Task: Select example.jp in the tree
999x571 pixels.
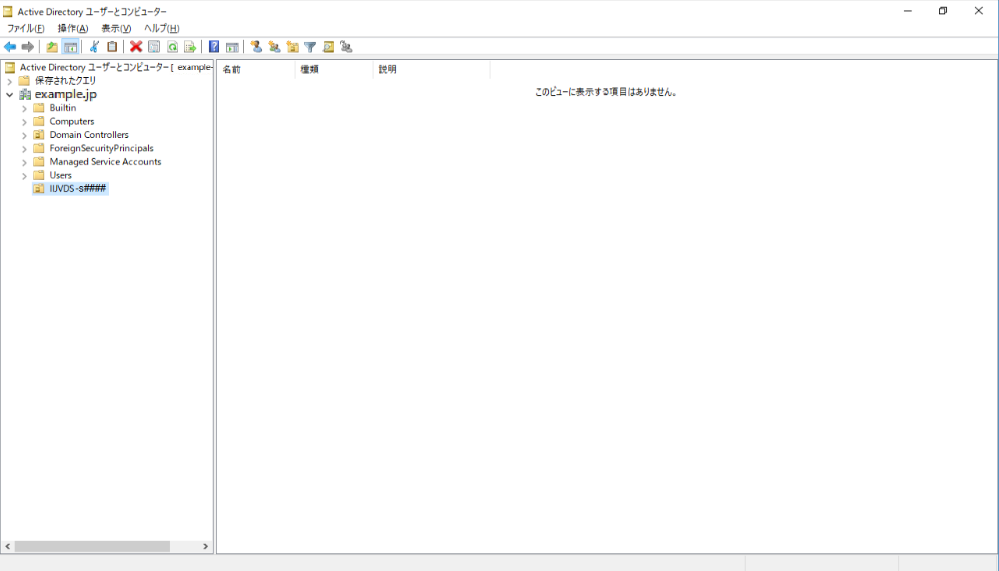Action: 66,94
